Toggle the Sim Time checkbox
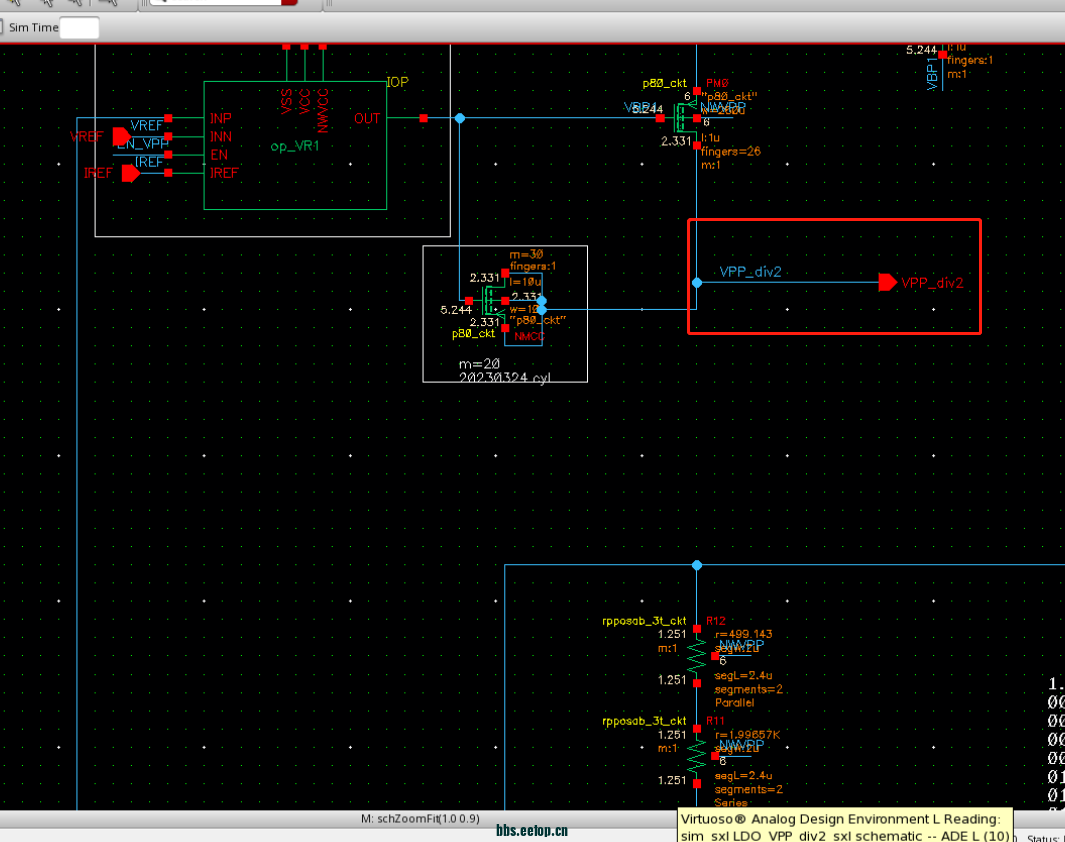1065x842 pixels. pos(2,27)
